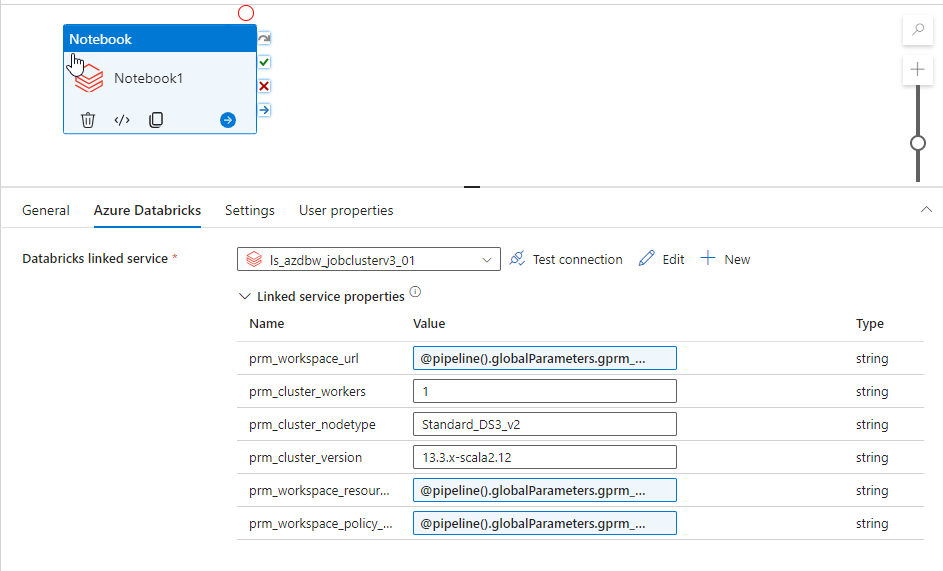
Task: Delete the Notebook1 activity via trash icon
Action: point(88,120)
